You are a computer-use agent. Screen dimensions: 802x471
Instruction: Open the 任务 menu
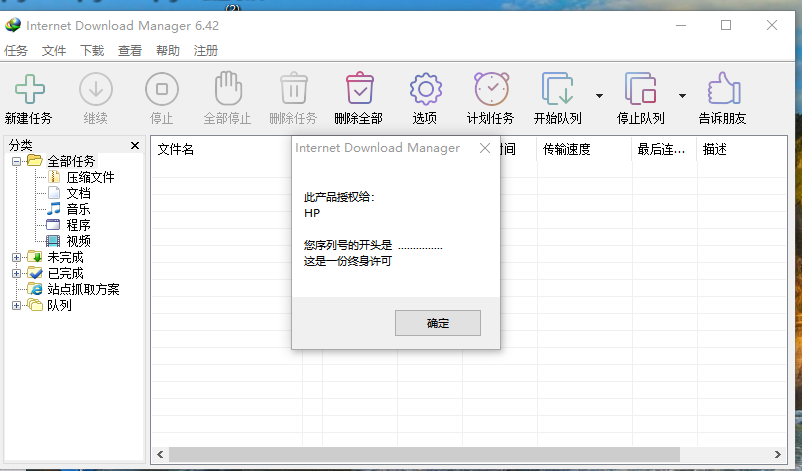click(x=16, y=51)
